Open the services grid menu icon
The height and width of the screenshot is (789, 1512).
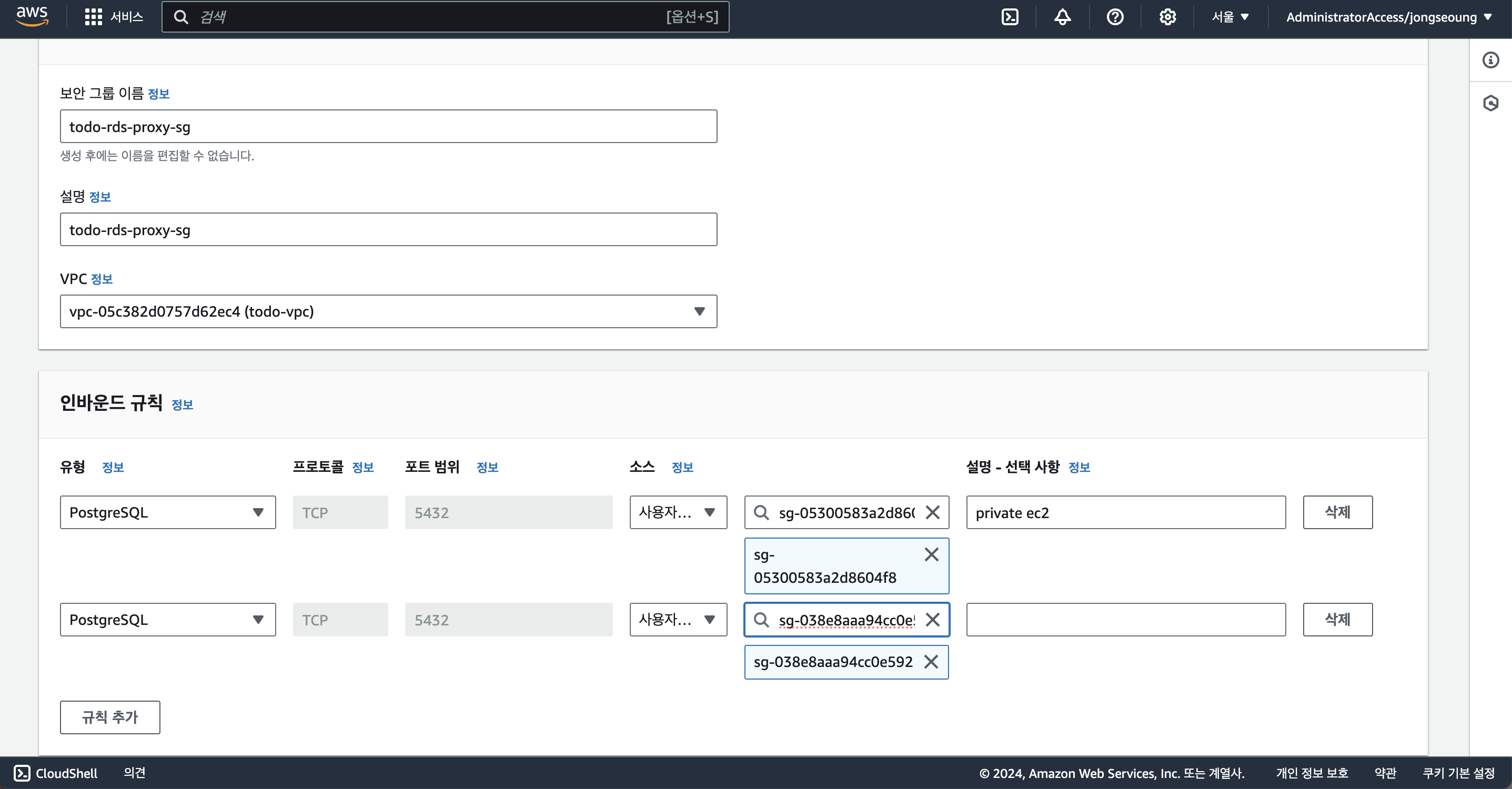pyautogui.click(x=93, y=16)
